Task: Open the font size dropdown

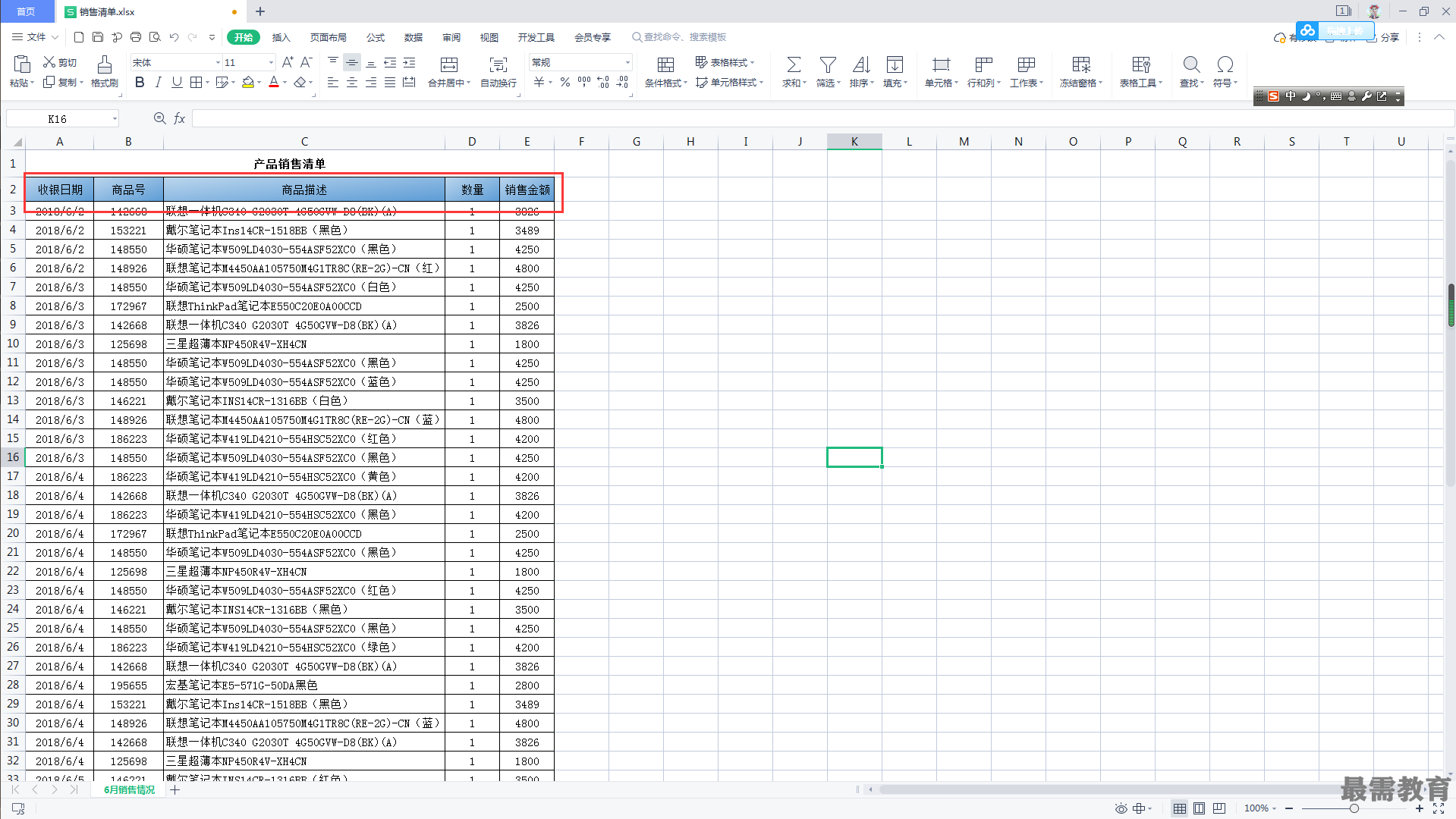Action: pyautogui.click(x=271, y=63)
